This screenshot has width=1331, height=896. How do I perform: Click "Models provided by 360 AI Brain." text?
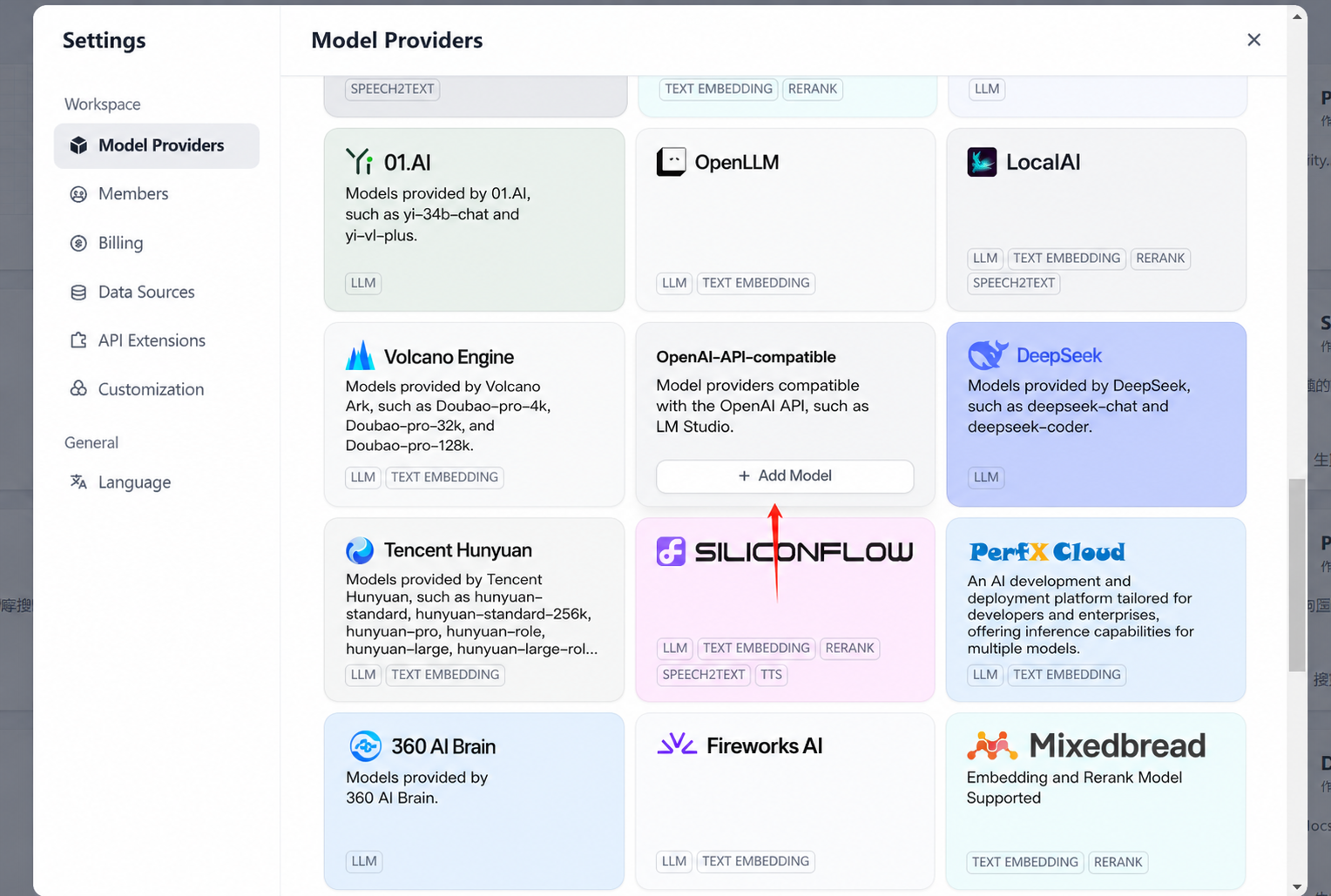click(416, 787)
